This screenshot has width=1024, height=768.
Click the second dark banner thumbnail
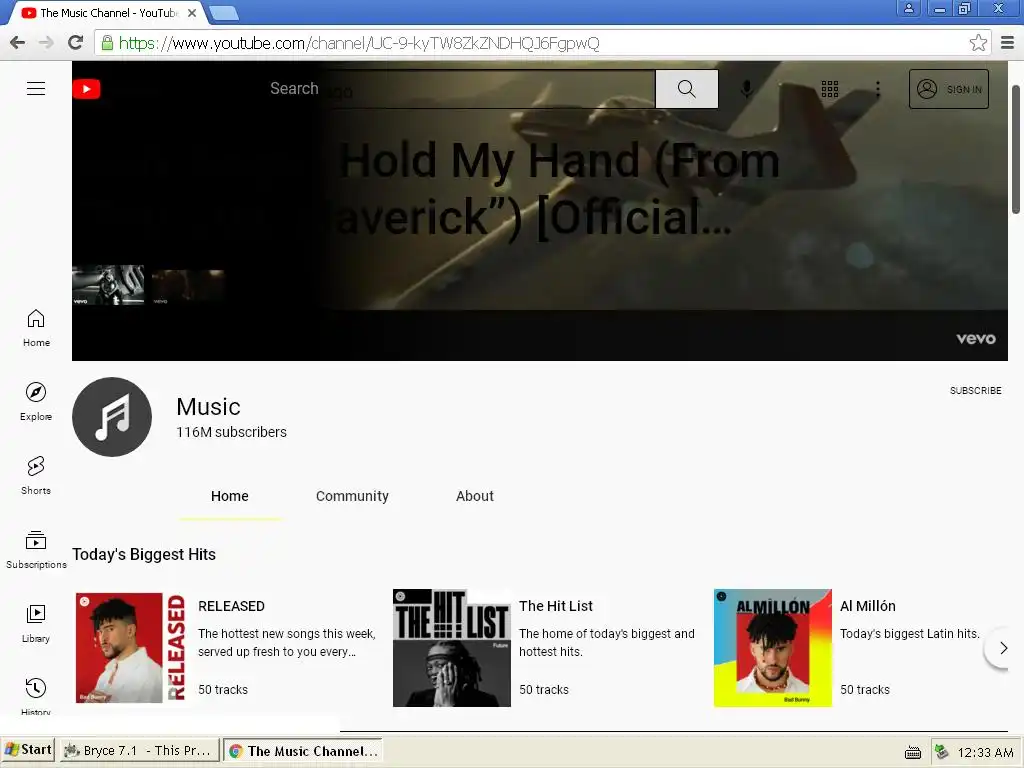click(188, 286)
